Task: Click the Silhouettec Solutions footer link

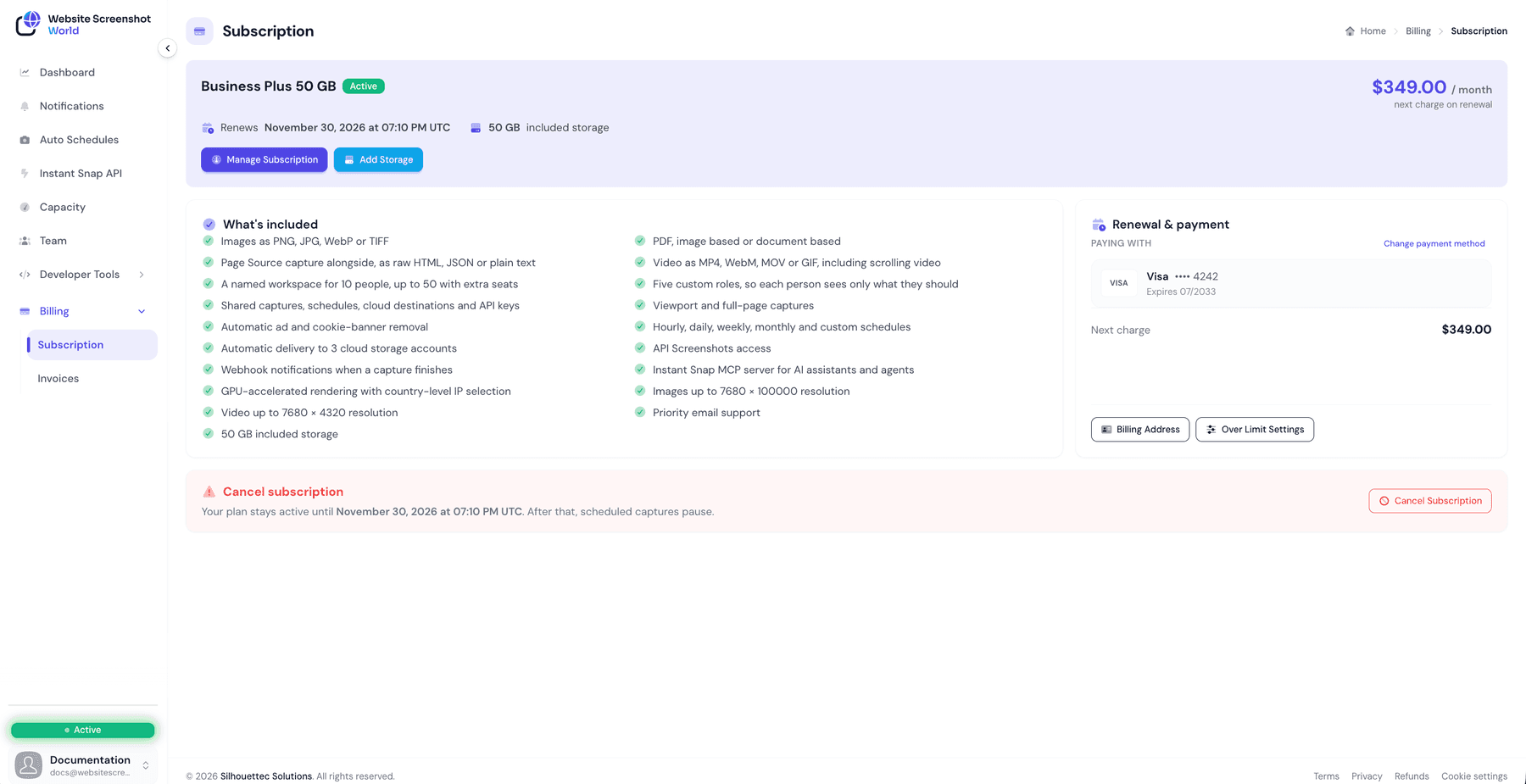Action: 266,776
